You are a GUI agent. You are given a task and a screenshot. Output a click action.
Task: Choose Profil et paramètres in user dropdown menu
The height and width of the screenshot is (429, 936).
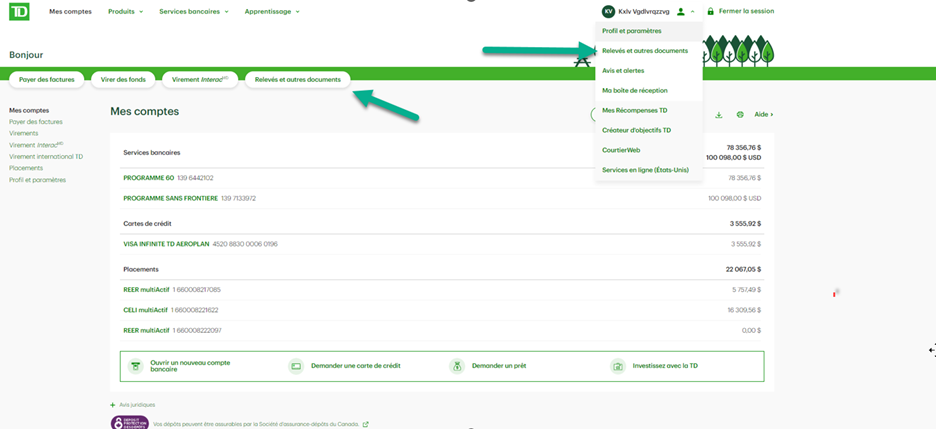(649, 31)
